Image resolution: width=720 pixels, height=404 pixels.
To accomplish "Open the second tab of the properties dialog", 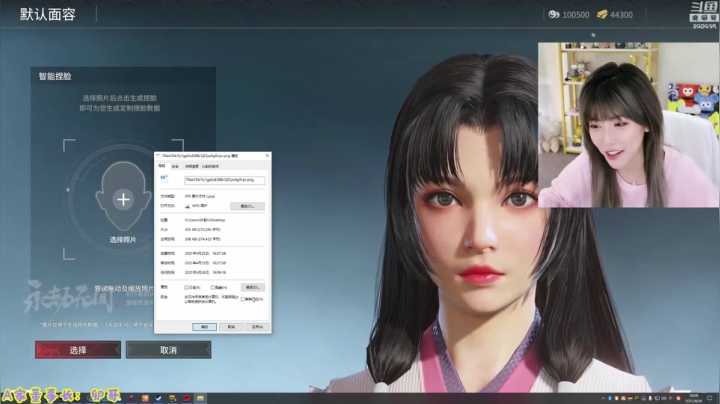I will click(x=175, y=166).
